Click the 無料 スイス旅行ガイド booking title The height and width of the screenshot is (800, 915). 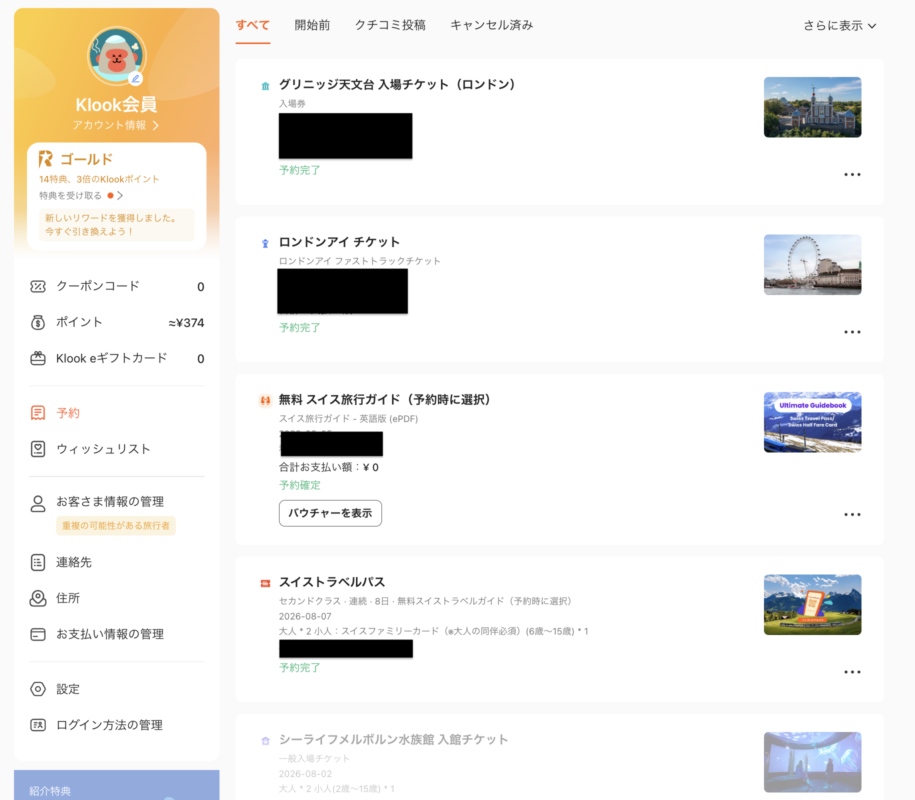(385, 400)
